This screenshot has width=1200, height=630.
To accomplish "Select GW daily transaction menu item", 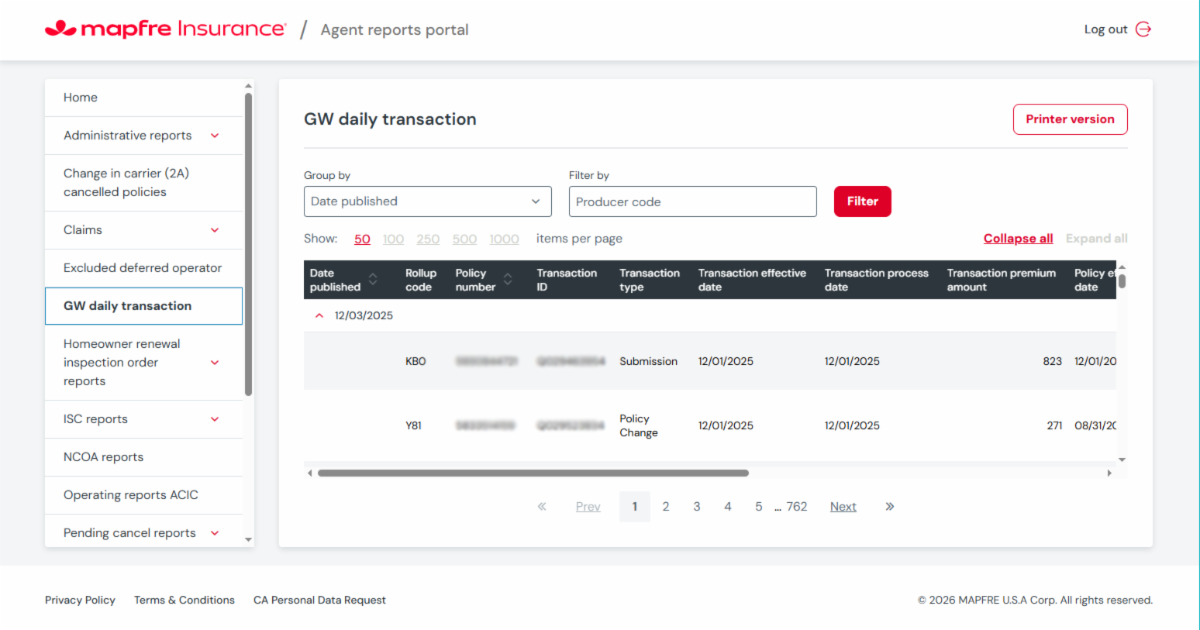I will [x=144, y=306].
